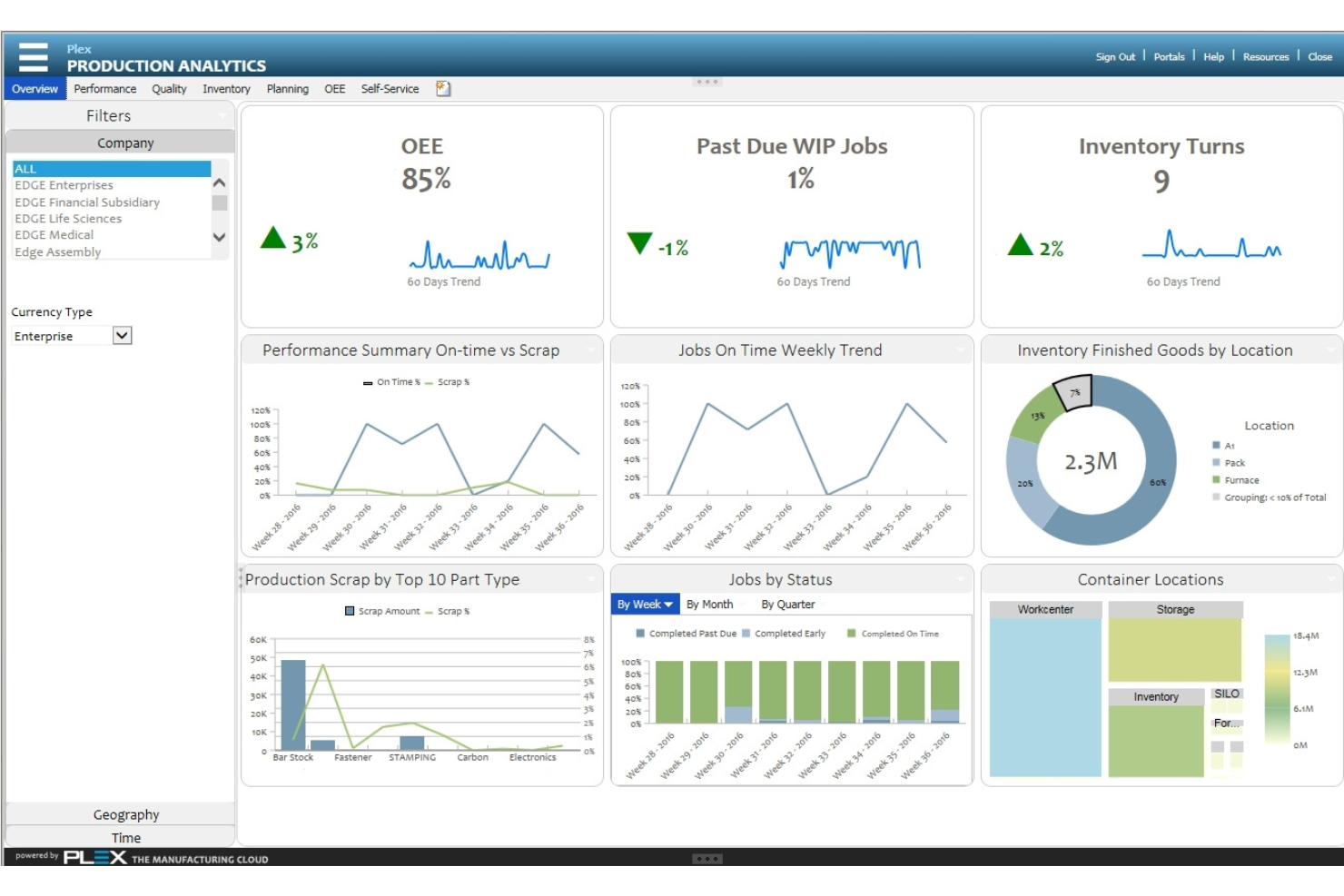Click the OEE 60 Days Trend sparkline
Image resolution: width=1344 pixels, height=896 pixels.
(x=479, y=256)
